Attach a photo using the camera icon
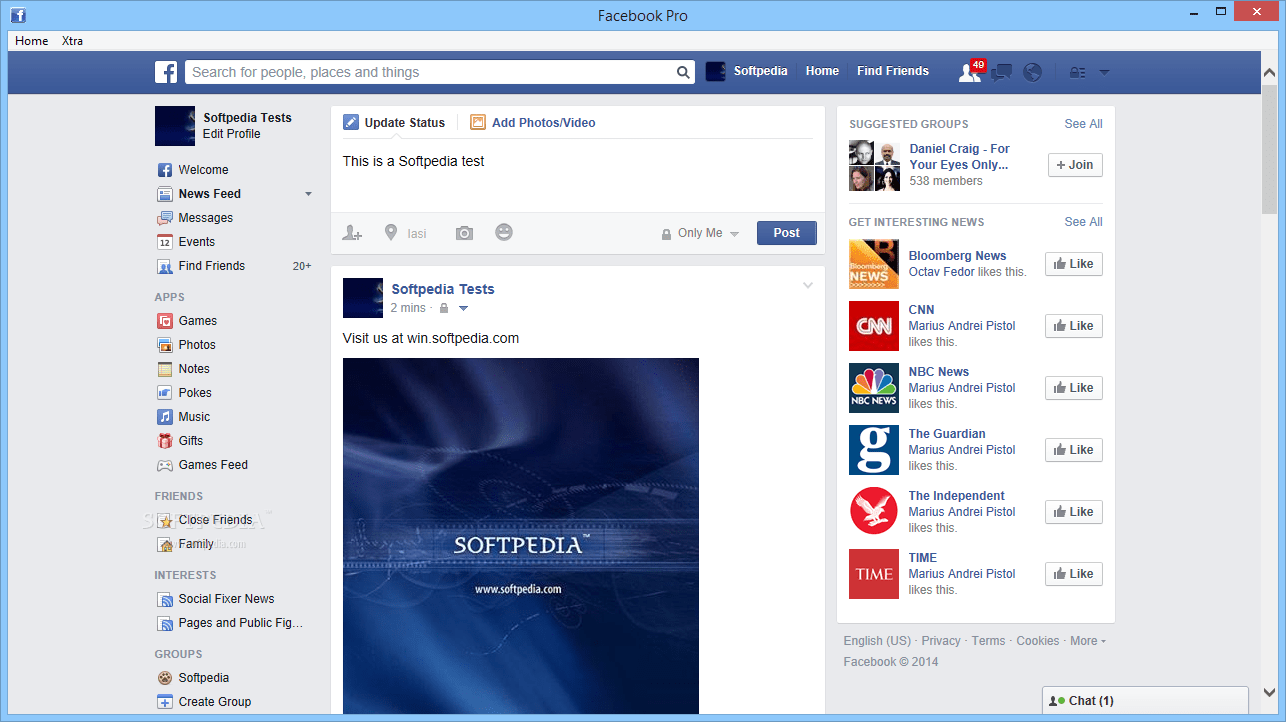Screen dimensions: 1286x722 pos(463,232)
